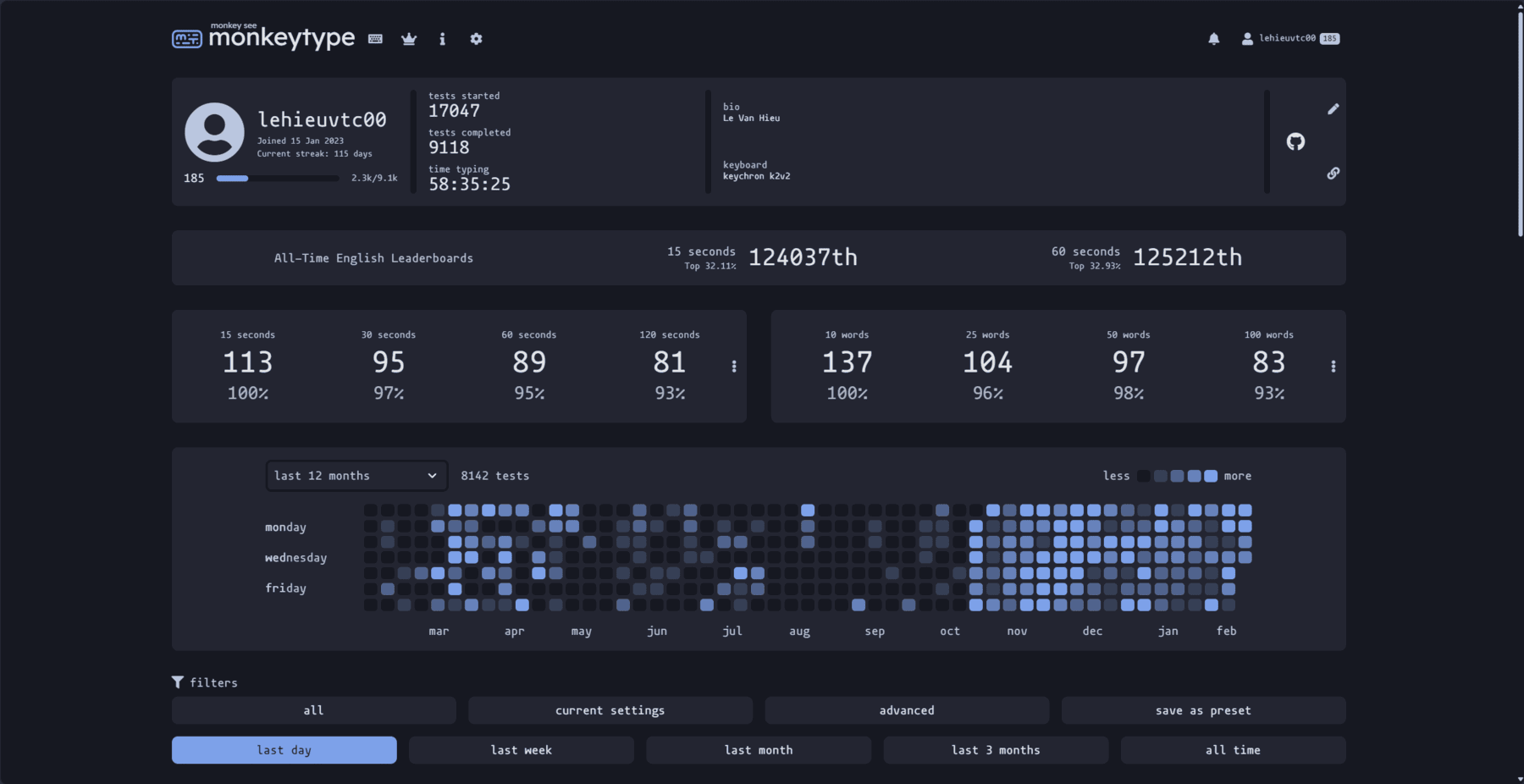Toggle the 'last week' filter
The image size is (1524, 784).
[x=521, y=750]
